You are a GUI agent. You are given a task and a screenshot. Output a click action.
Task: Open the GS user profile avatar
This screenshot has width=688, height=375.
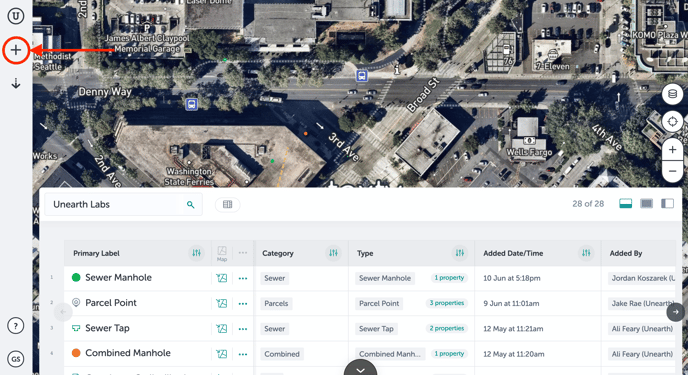[16, 359]
